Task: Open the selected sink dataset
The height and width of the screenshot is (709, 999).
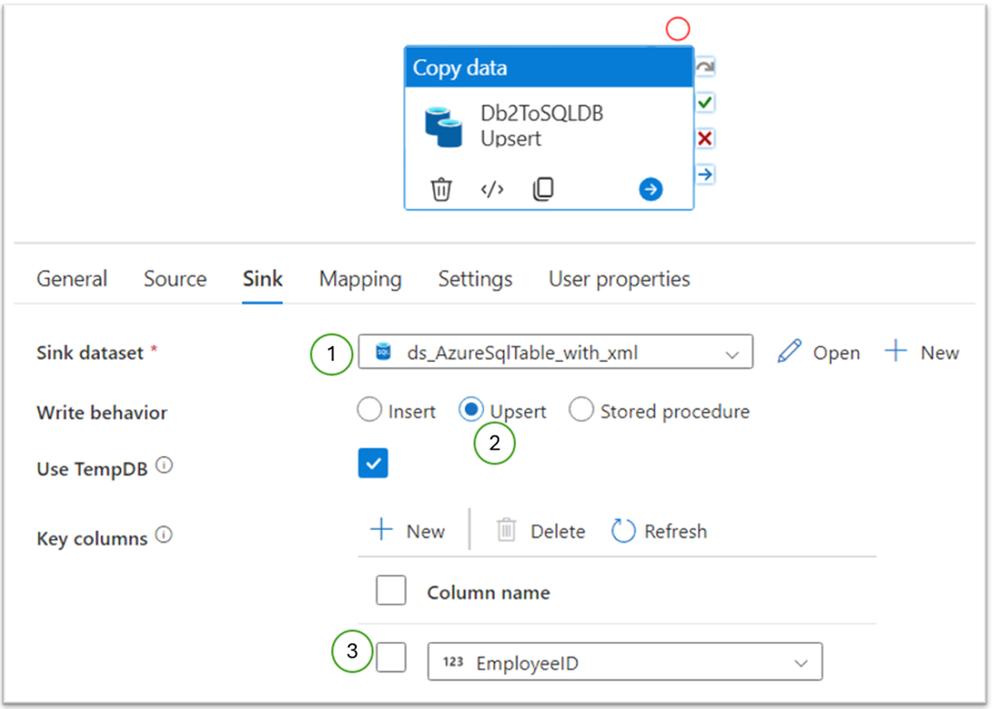Action: click(x=819, y=352)
